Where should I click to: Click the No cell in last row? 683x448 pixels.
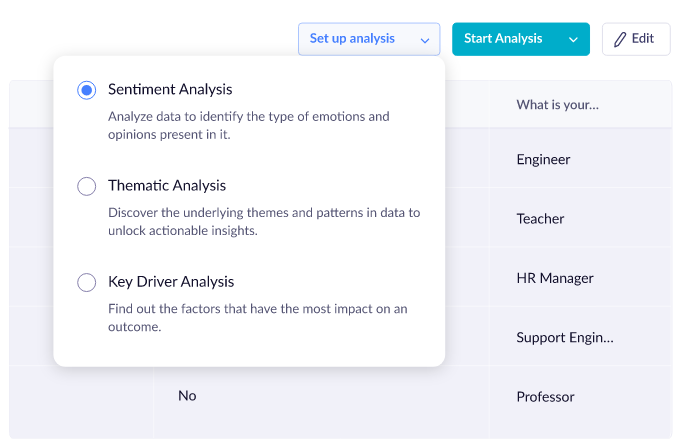coord(187,396)
